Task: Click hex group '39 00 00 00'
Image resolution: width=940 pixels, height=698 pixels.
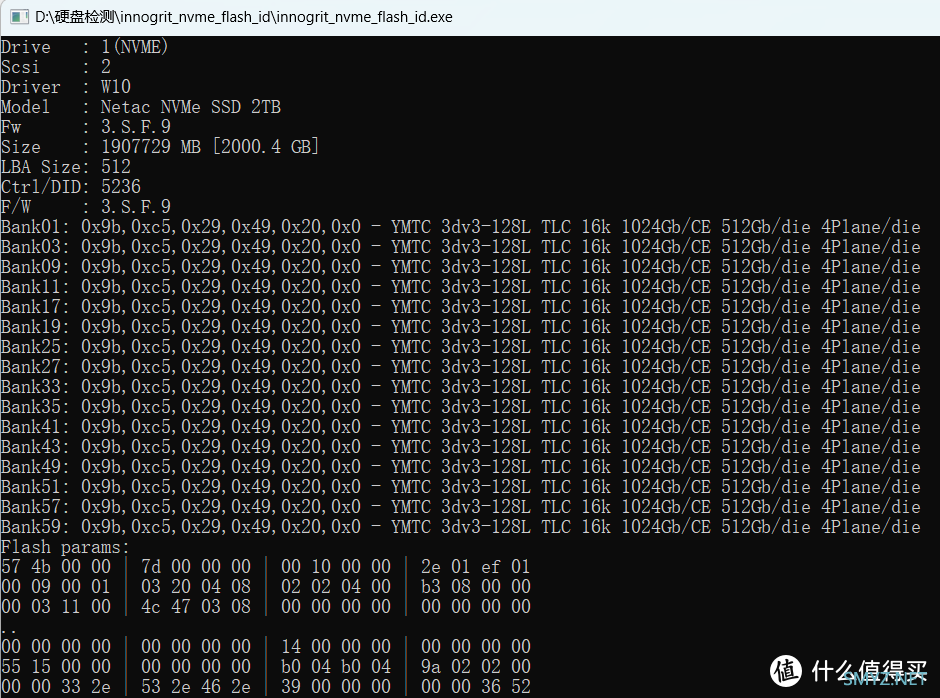Action: (x=336, y=687)
